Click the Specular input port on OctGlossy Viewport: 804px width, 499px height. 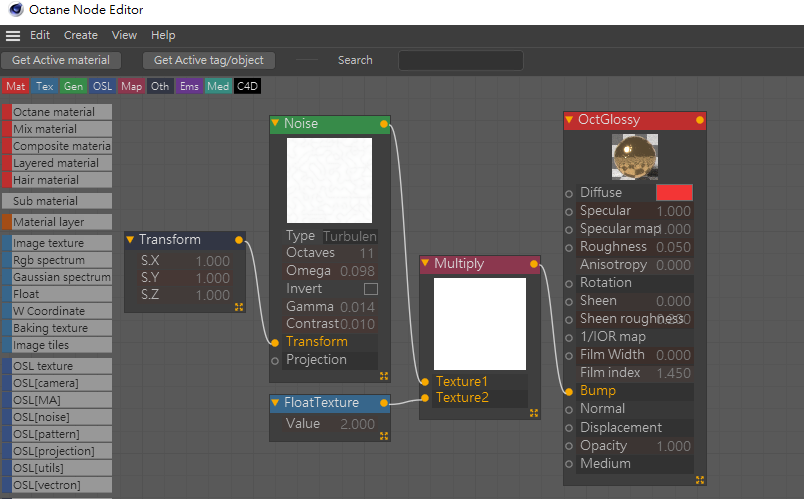point(569,212)
